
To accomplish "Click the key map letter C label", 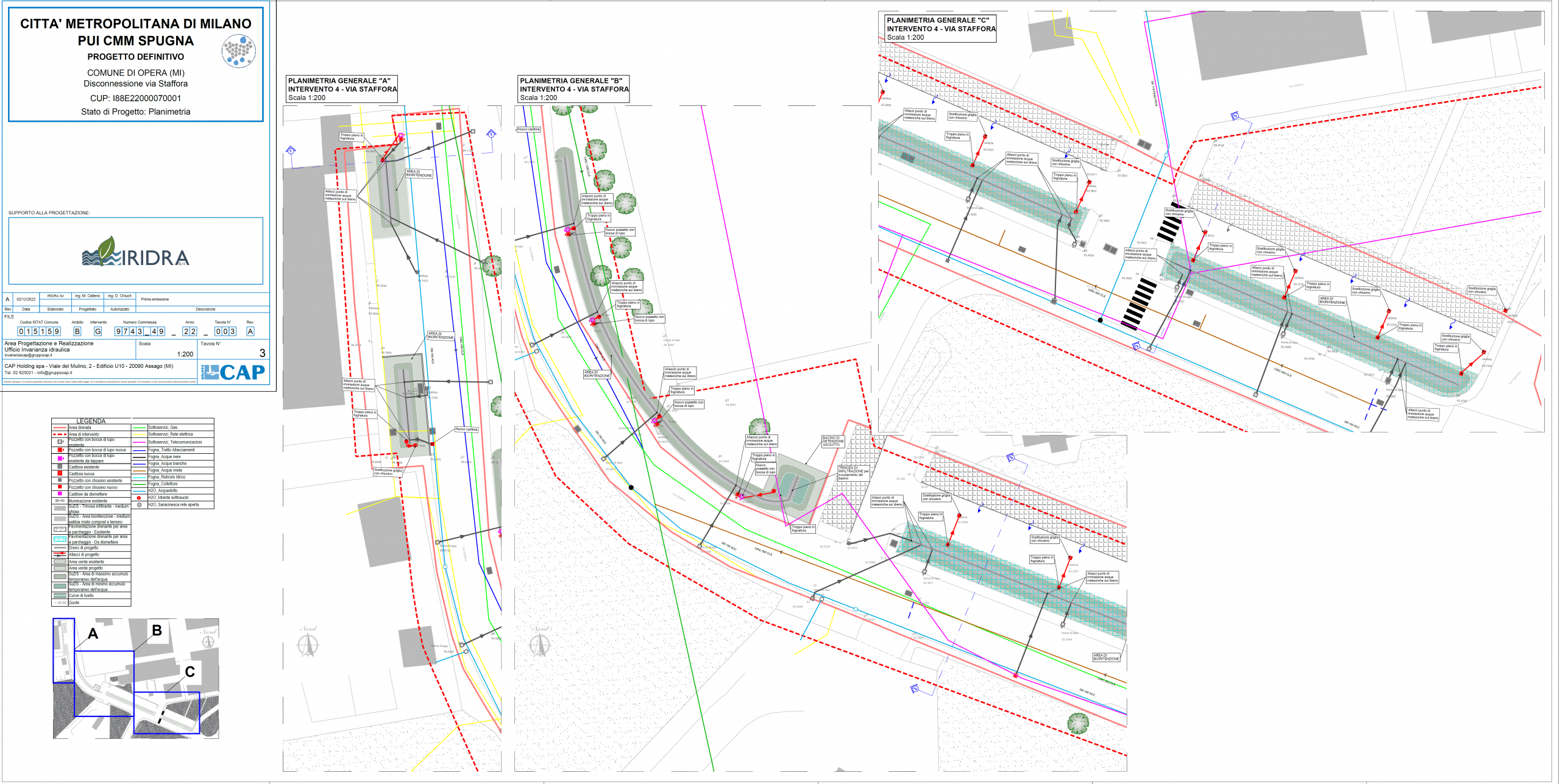I will [190, 672].
